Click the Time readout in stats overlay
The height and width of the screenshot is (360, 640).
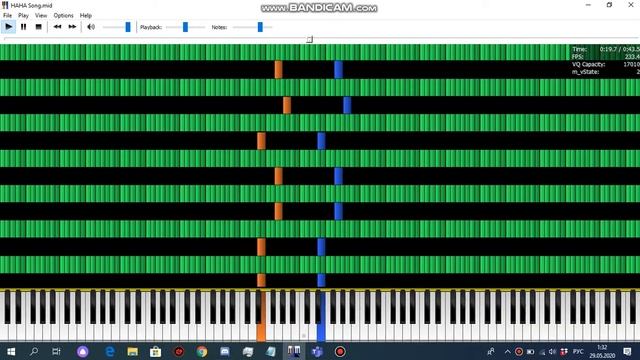tap(605, 49)
